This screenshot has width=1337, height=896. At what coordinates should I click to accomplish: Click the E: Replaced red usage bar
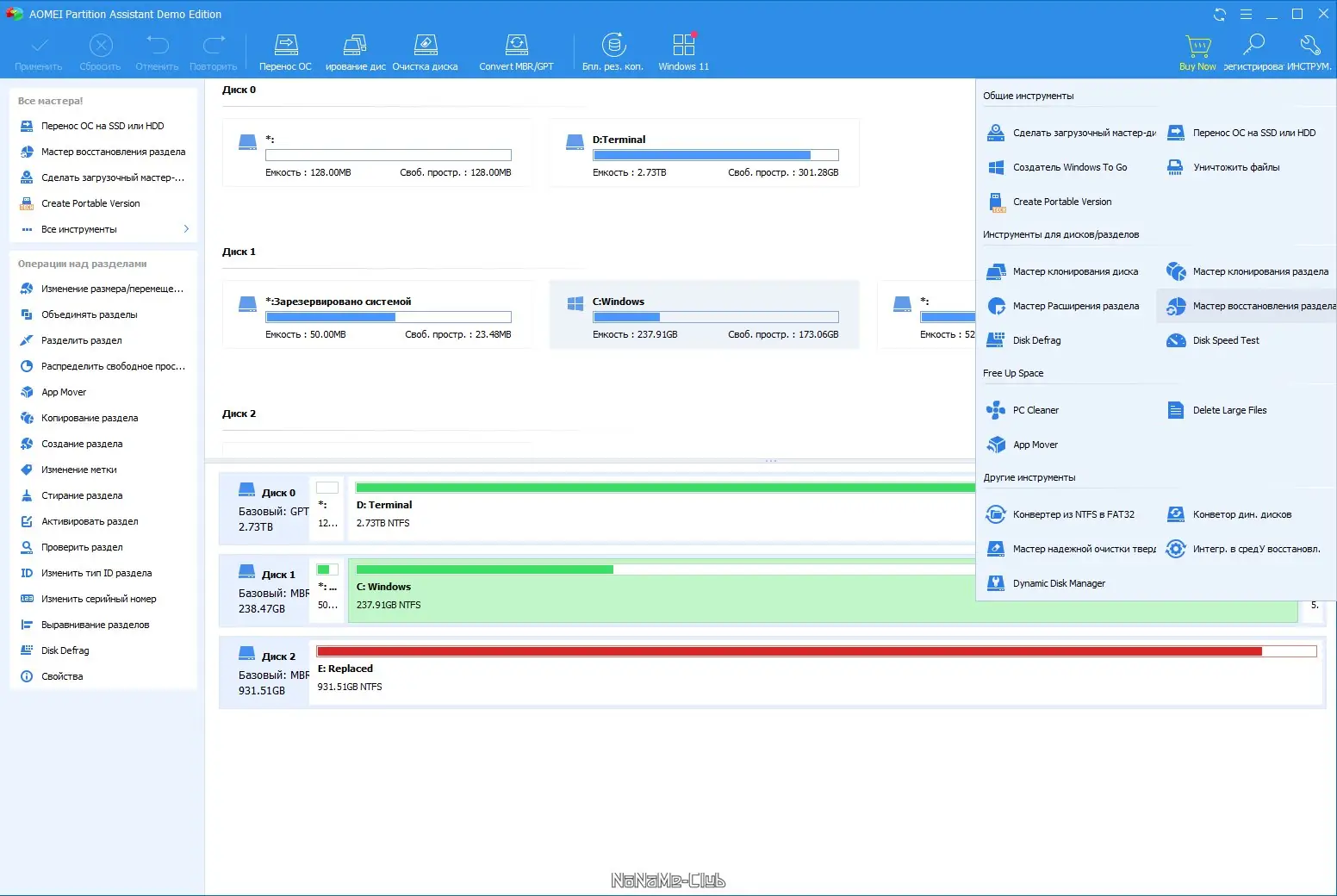click(x=817, y=651)
